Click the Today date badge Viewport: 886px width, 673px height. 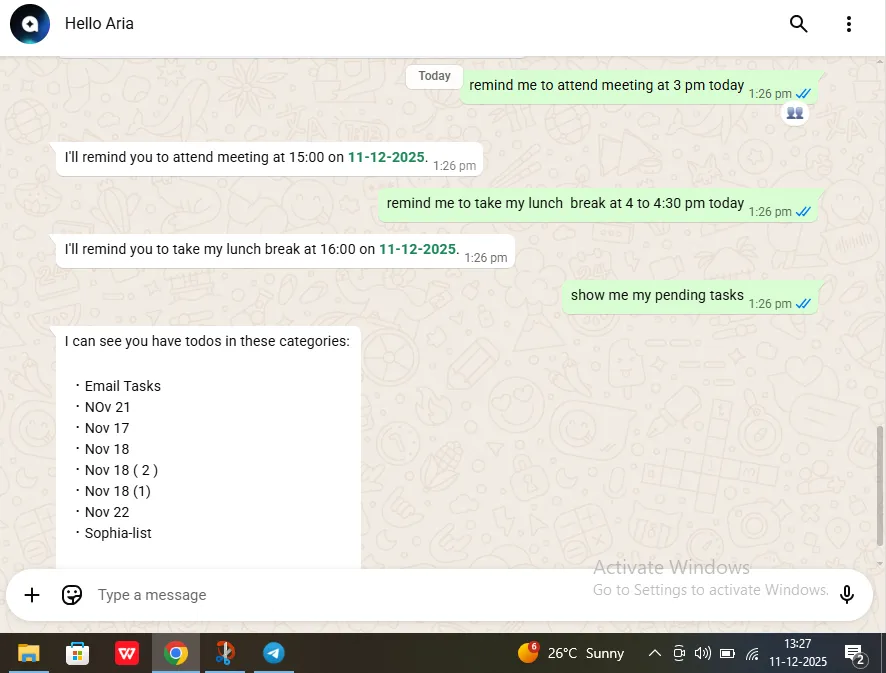tap(434, 76)
